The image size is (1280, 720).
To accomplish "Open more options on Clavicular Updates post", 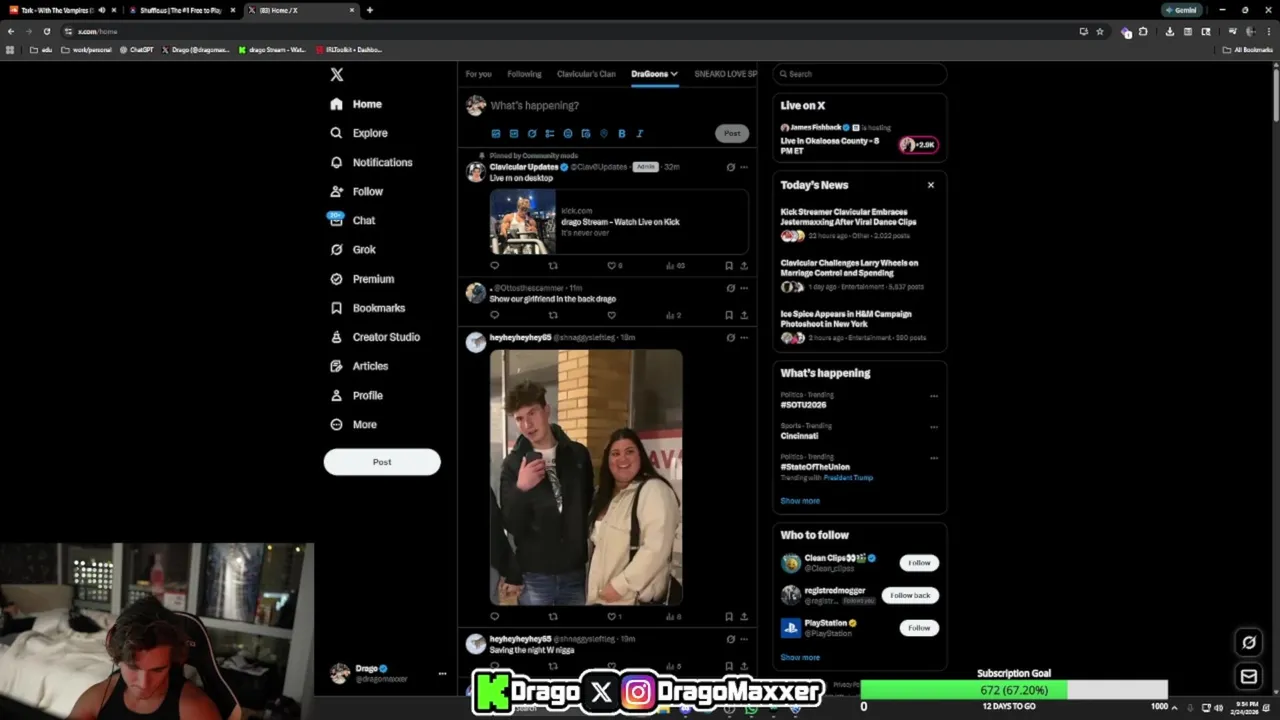I will (x=744, y=167).
